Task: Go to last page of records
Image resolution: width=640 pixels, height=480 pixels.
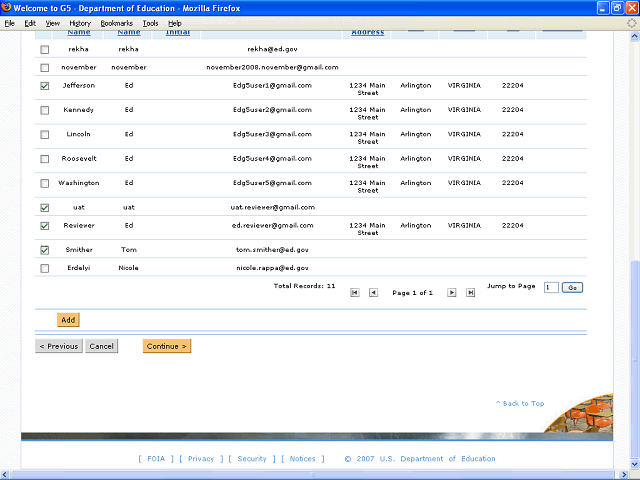Action: [471, 293]
